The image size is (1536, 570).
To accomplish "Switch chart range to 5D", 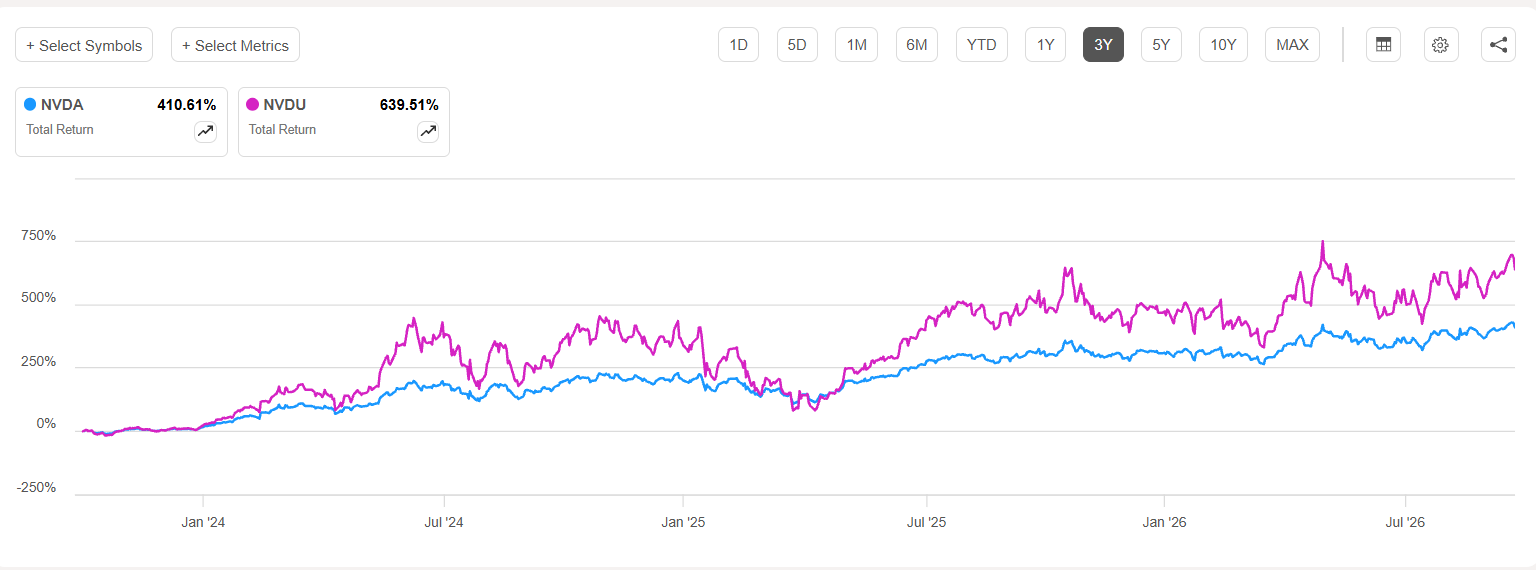I will pyautogui.click(x=797, y=45).
